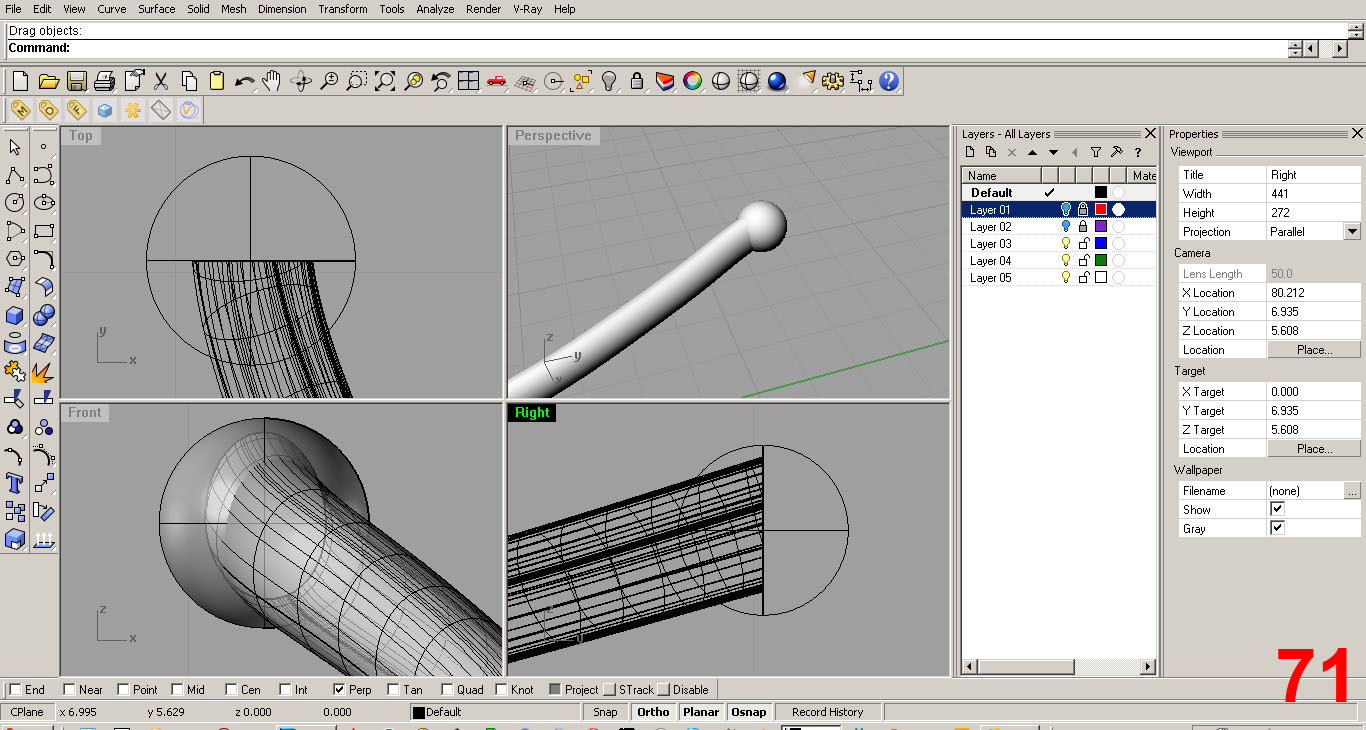Click the light bulb Hide objects icon
The width and height of the screenshot is (1366, 730).
click(x=609, y=81)
